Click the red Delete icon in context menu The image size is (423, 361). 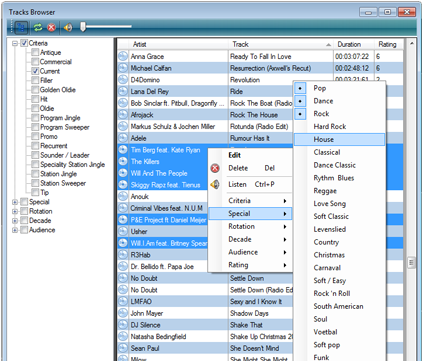point(215,168)
